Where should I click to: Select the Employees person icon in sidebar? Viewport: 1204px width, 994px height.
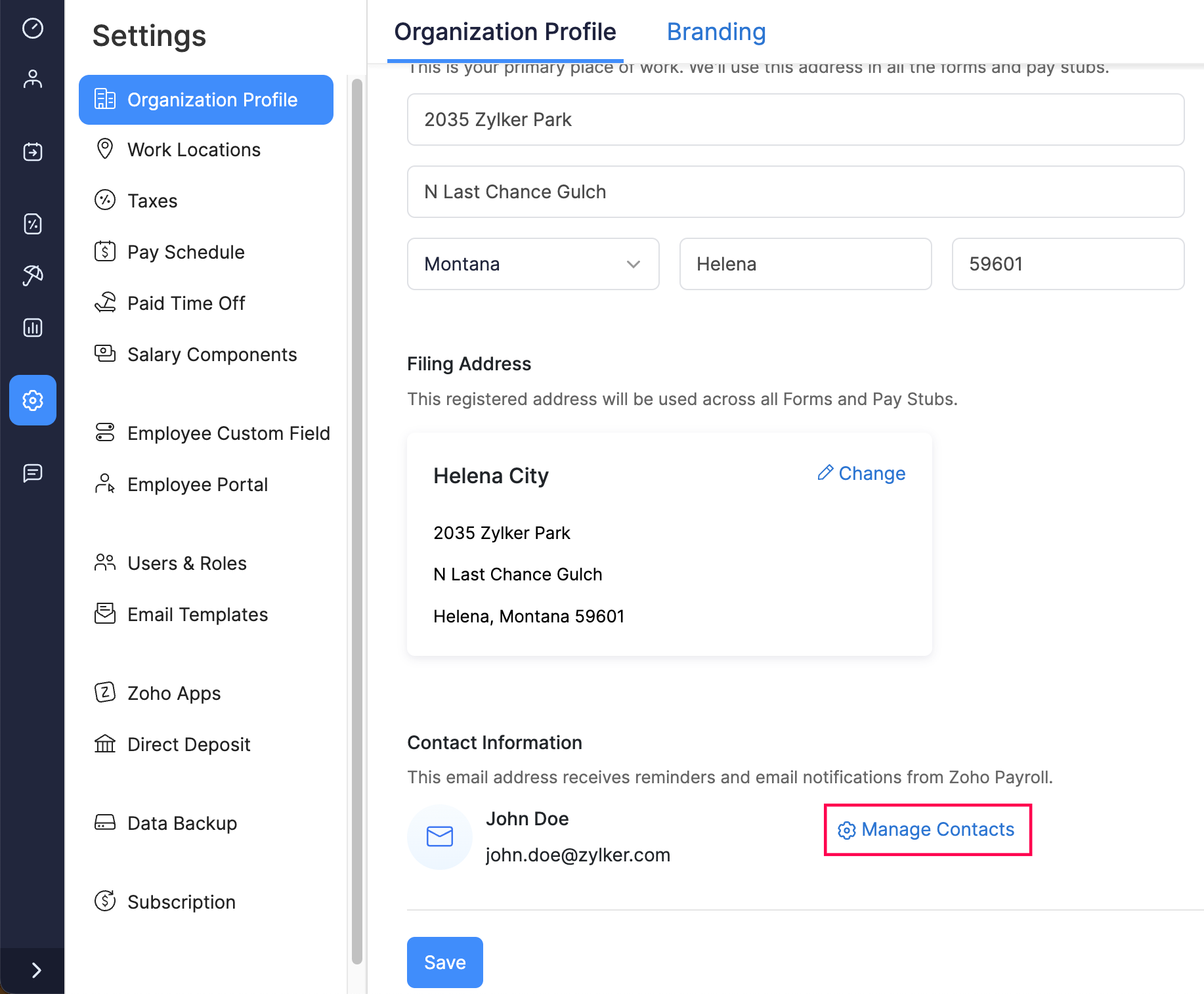33,79
